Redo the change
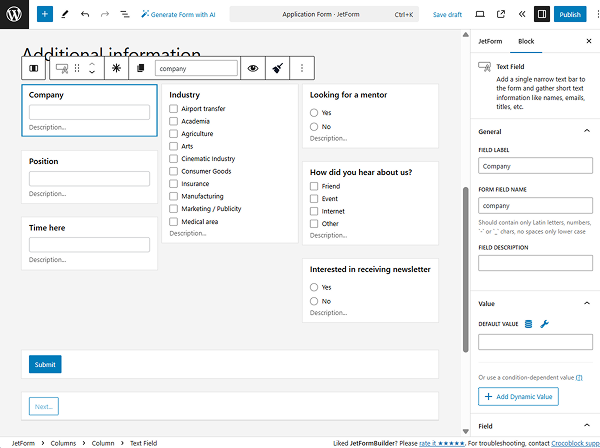600x448 pixels. (x=105, y=14)
